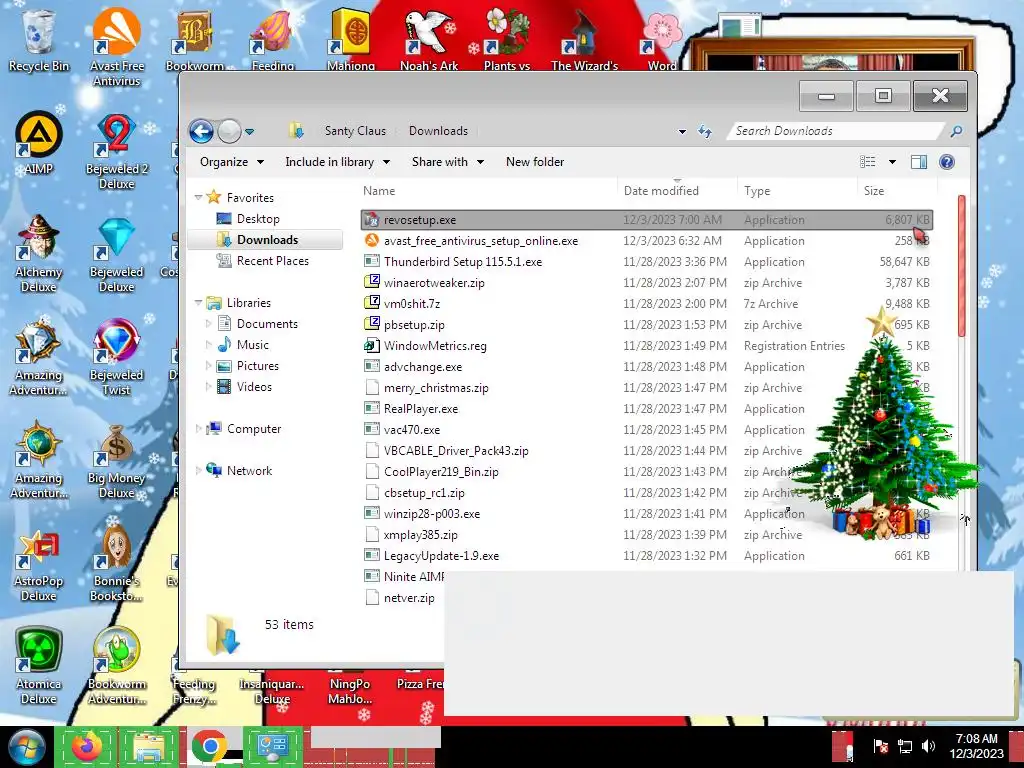Toggle the preview pane icon

[x=918, y=162]
